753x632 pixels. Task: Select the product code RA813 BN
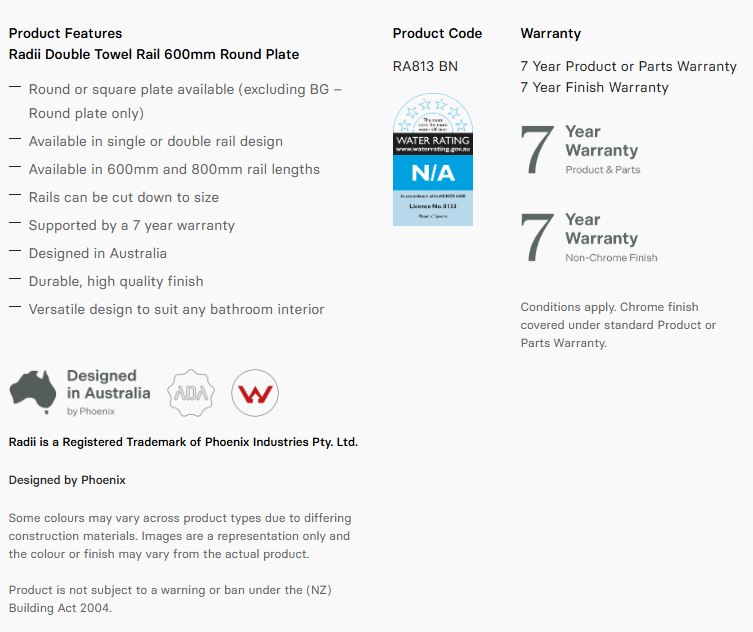pos(425,66)
